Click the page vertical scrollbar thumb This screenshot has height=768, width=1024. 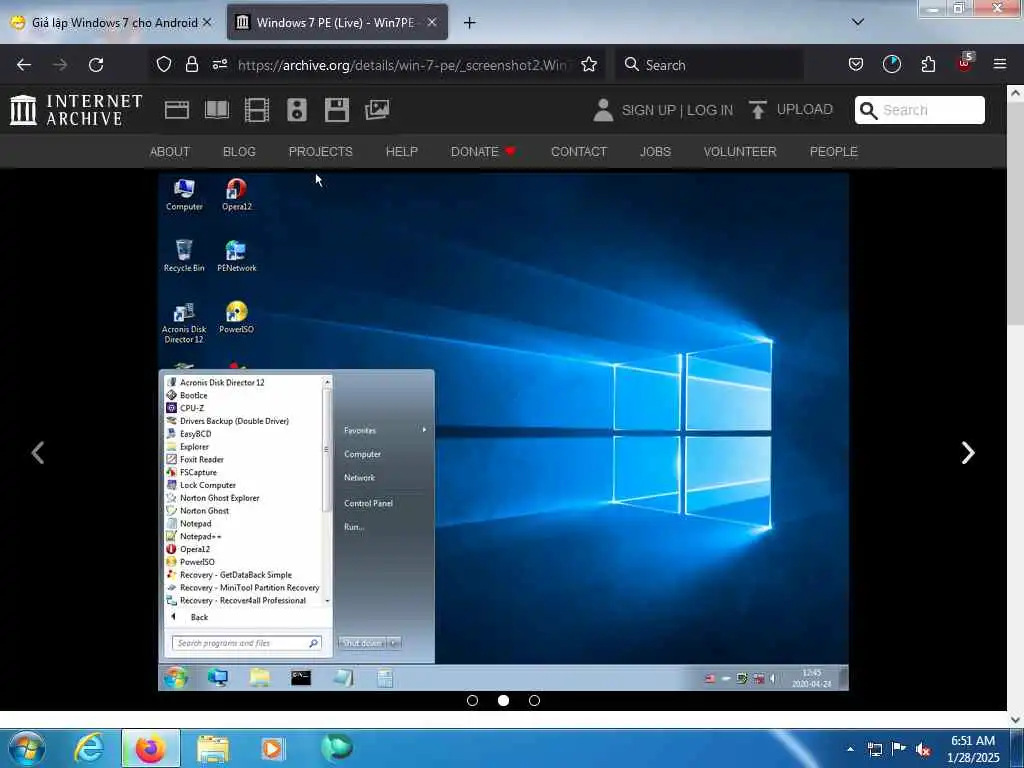pos(1015,212)
